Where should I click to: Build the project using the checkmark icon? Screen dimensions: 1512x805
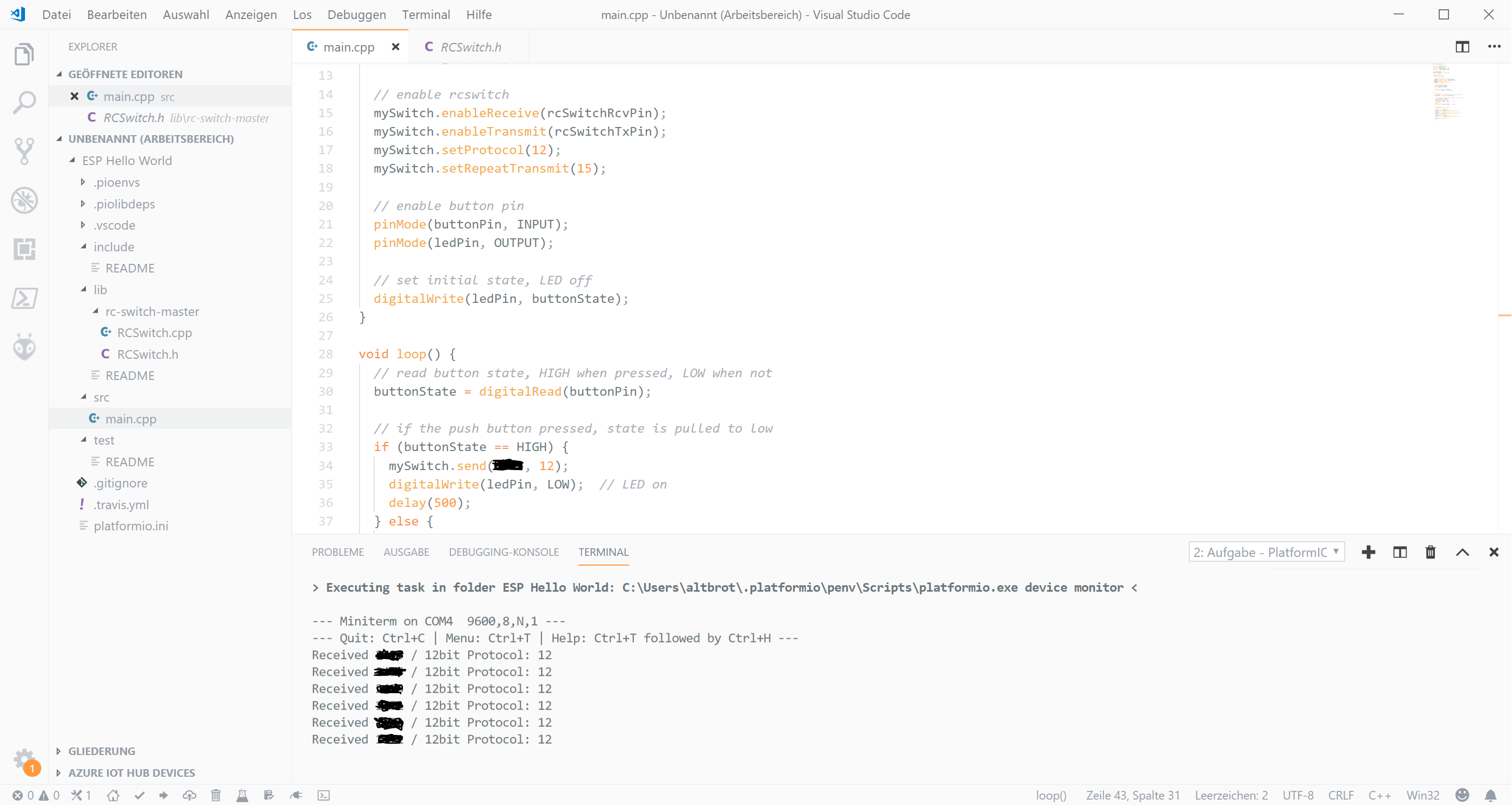(x=139, y=796)
